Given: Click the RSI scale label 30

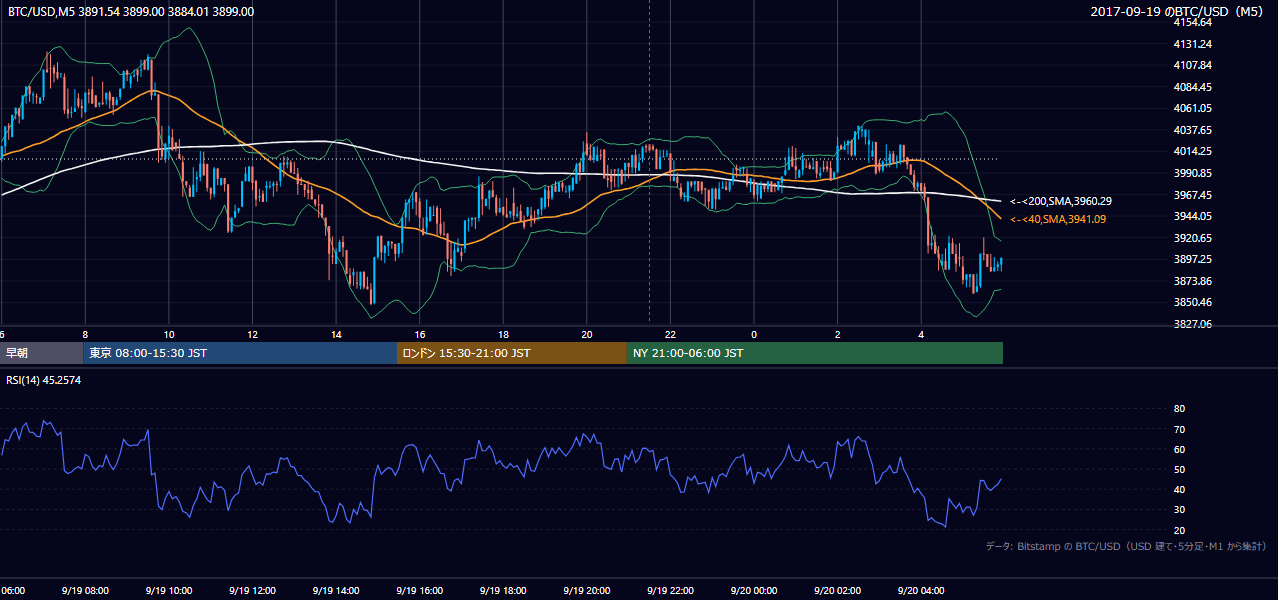Looking at the screenshot, I should (1180, 510).
